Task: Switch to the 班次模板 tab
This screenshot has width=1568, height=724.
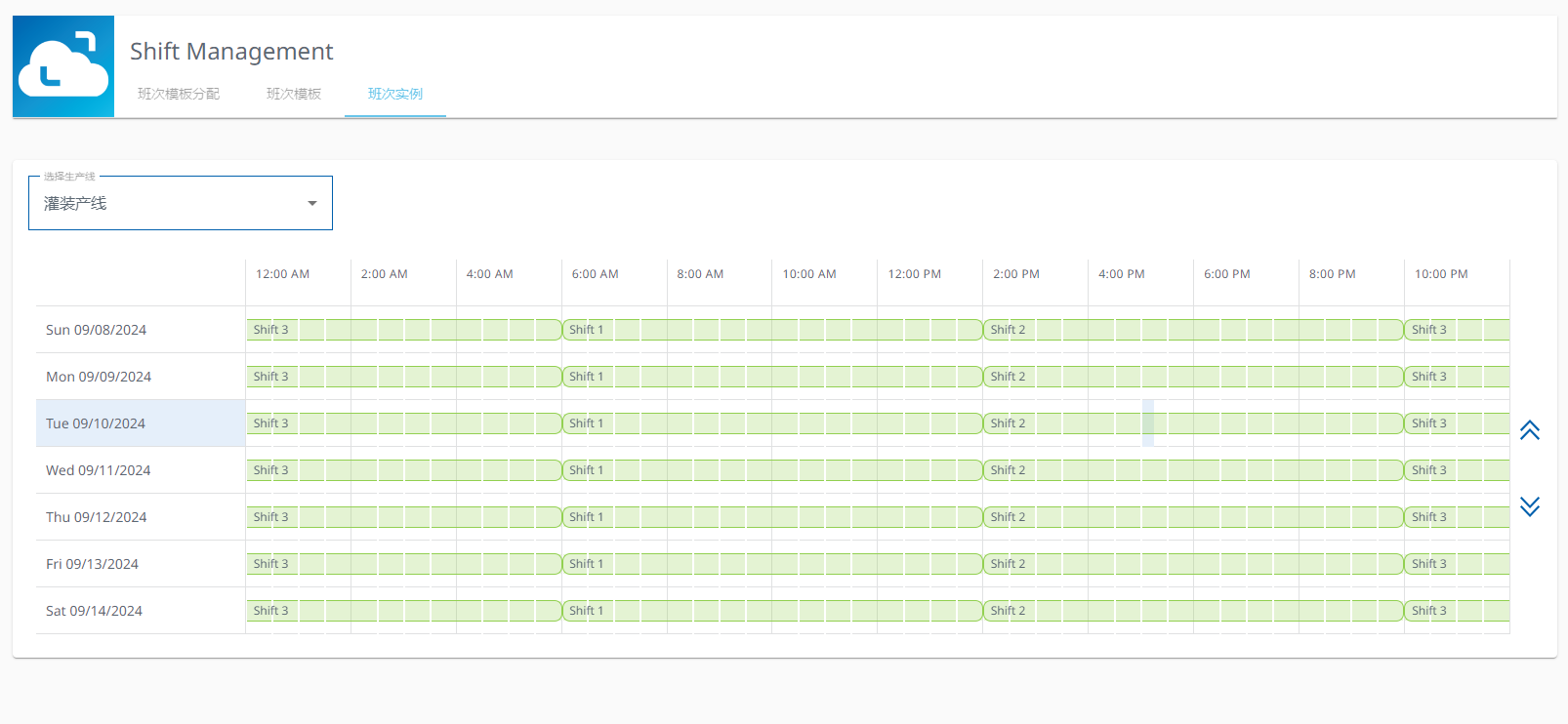Action: [x=294, y=94]
